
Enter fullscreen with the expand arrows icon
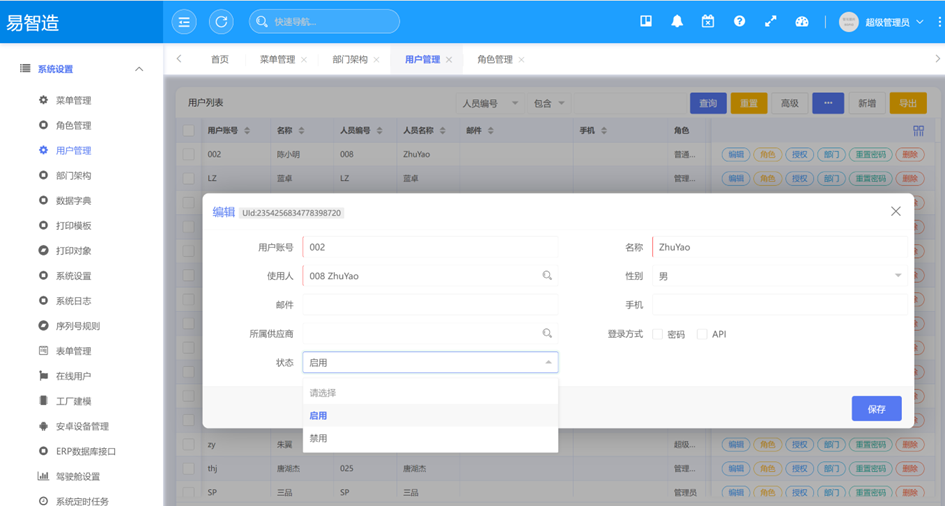pos(771,21)
